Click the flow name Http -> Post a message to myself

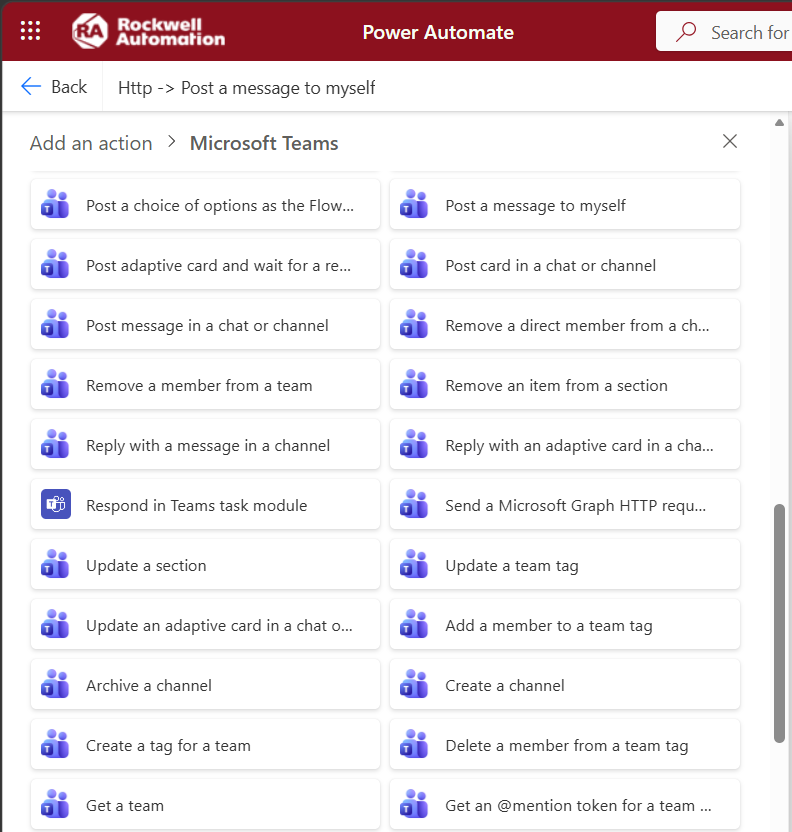point(246,88)
